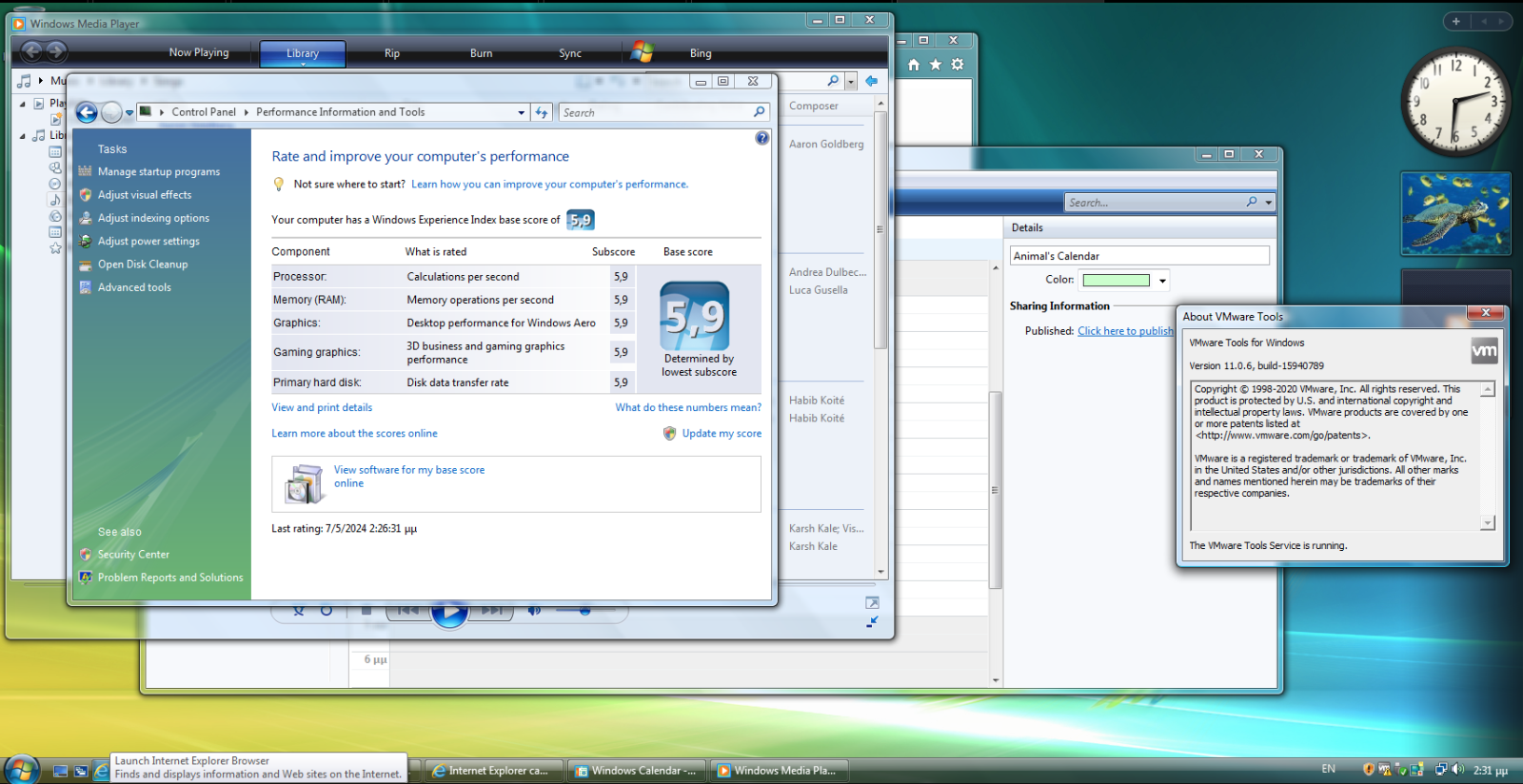Click the sidebar add gadget plus button
This screenshot has width=1523, height=784.
pos(1455,21)
